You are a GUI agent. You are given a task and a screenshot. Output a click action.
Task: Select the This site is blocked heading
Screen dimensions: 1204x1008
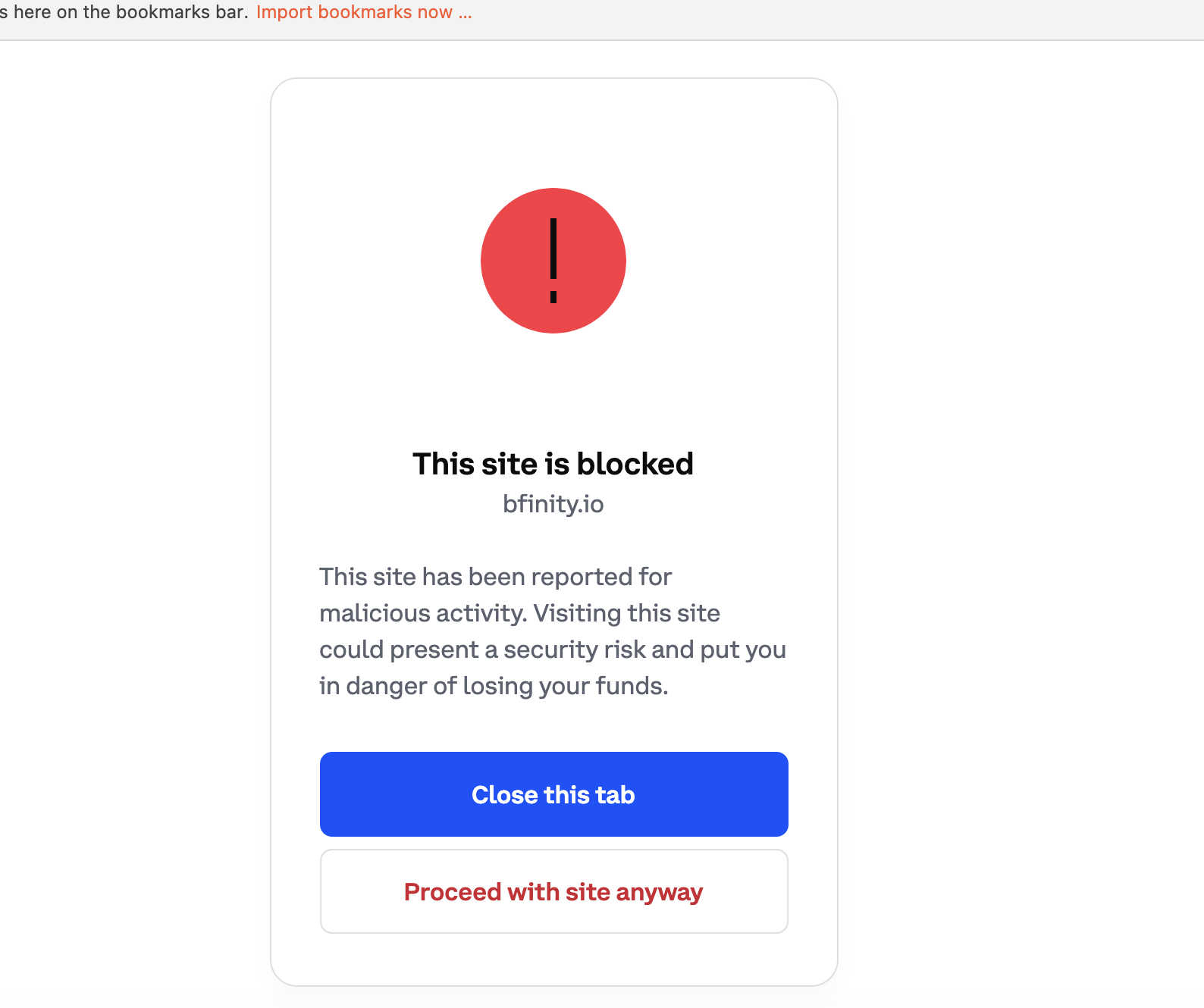[553, 463]
